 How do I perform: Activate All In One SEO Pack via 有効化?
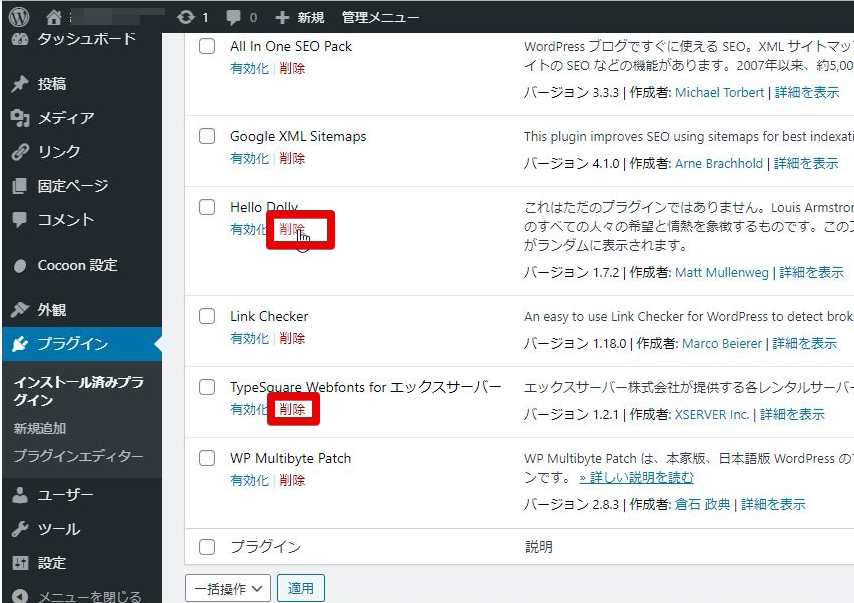[249, 68]
